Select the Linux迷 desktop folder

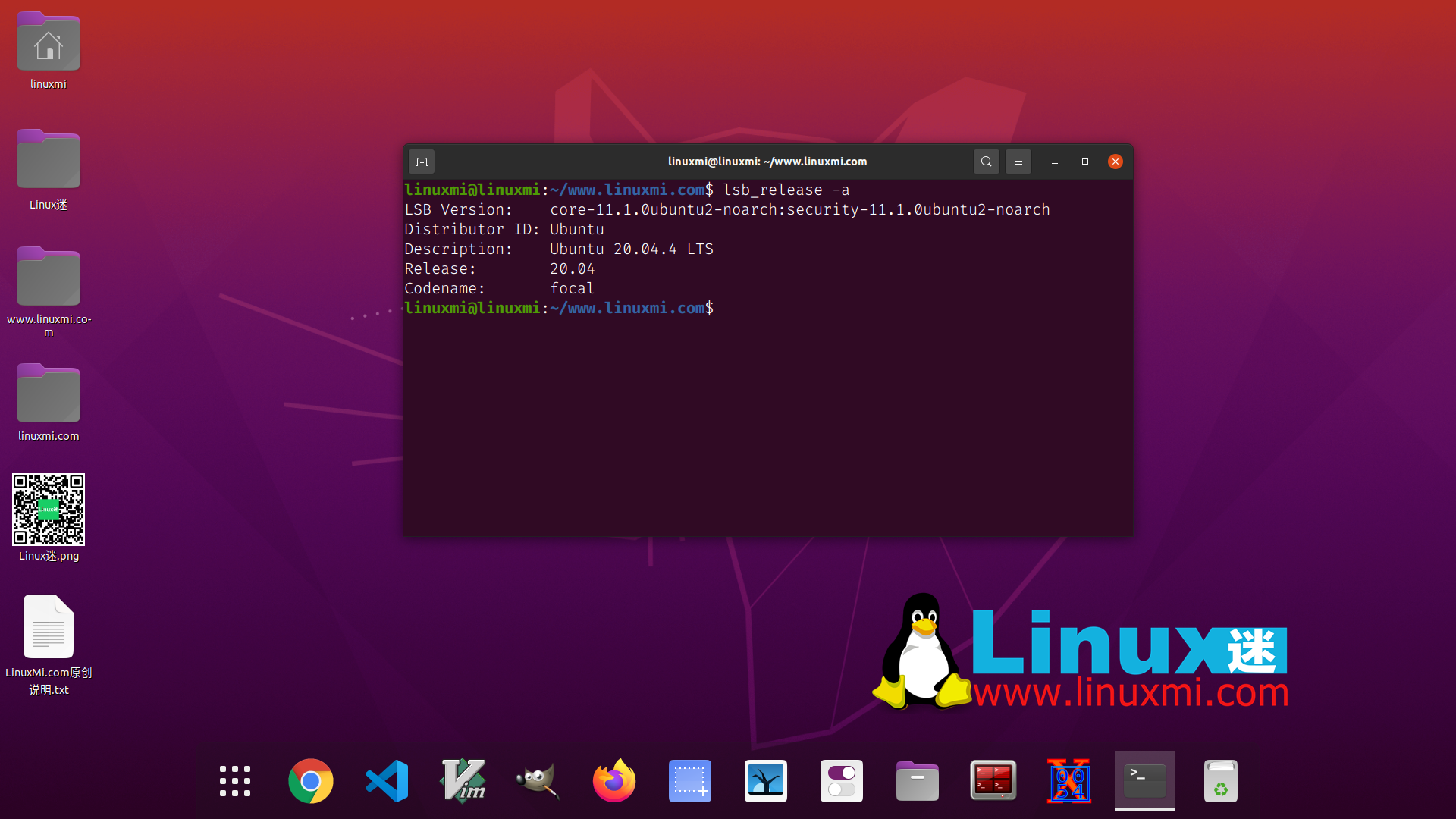click(x=49, y=170)
